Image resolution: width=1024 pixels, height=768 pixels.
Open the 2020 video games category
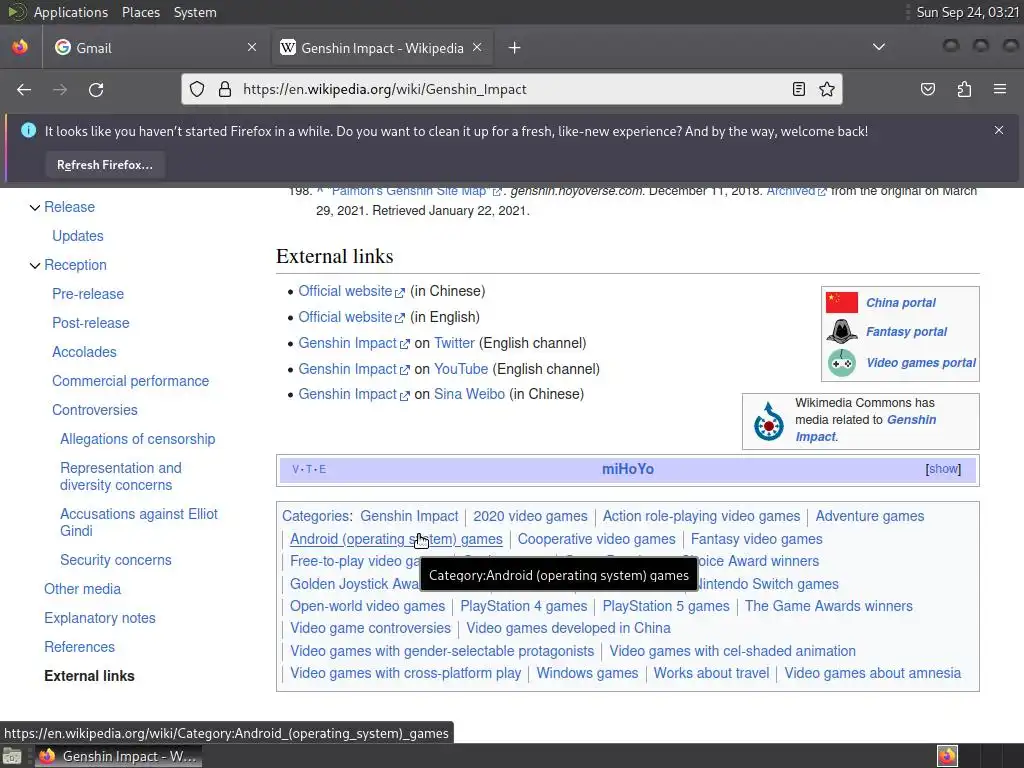530,517
